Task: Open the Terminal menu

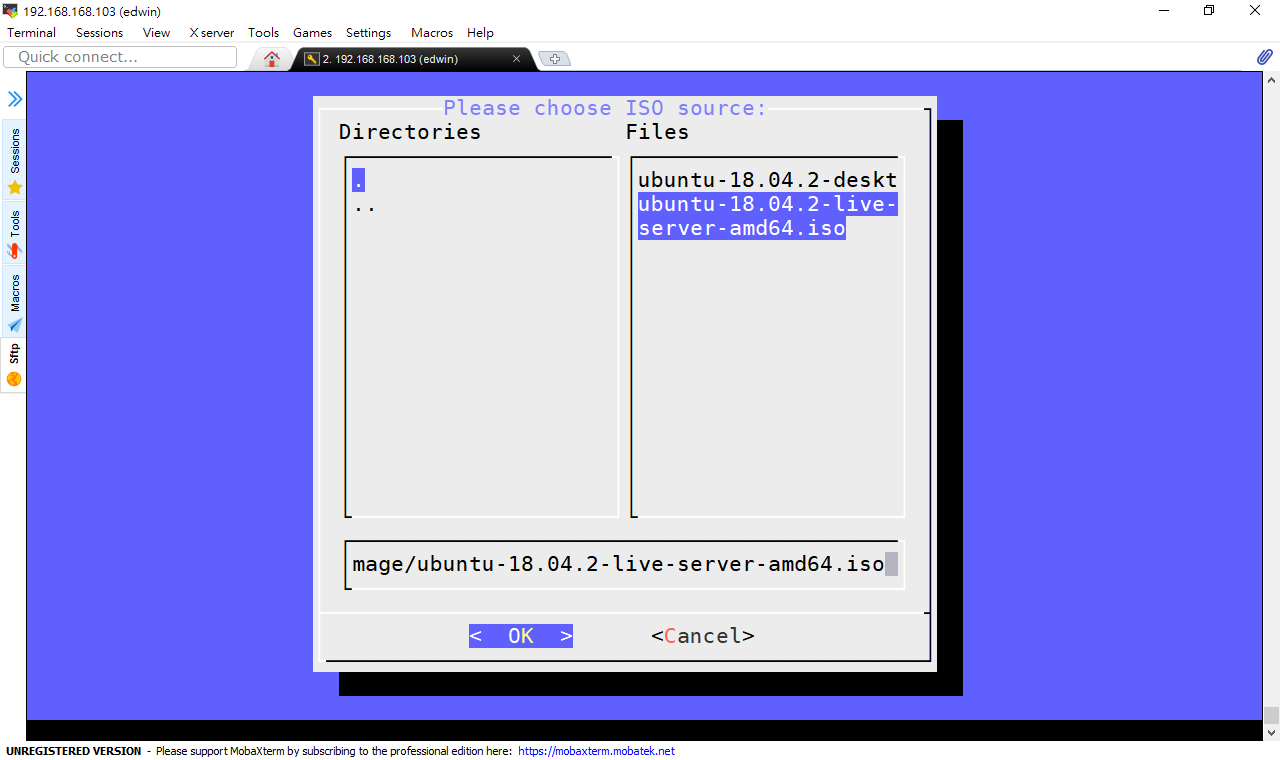Action: [x=31, y=32]
